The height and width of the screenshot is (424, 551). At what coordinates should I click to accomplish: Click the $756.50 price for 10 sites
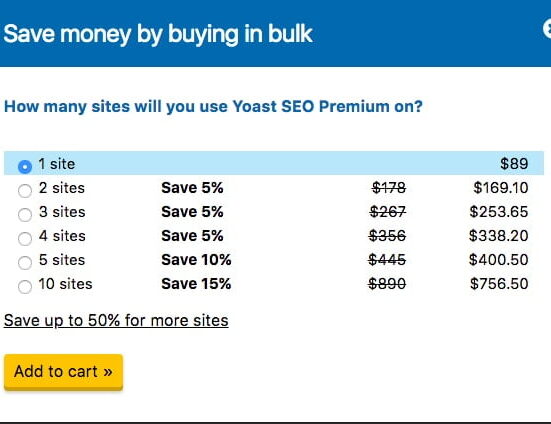pyautogui.click(x=499, y=283)
